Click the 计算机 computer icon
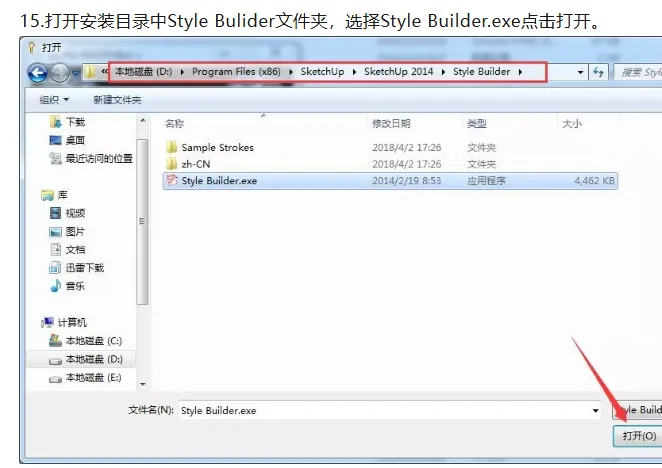662x468 pixels. click(47, 323)
